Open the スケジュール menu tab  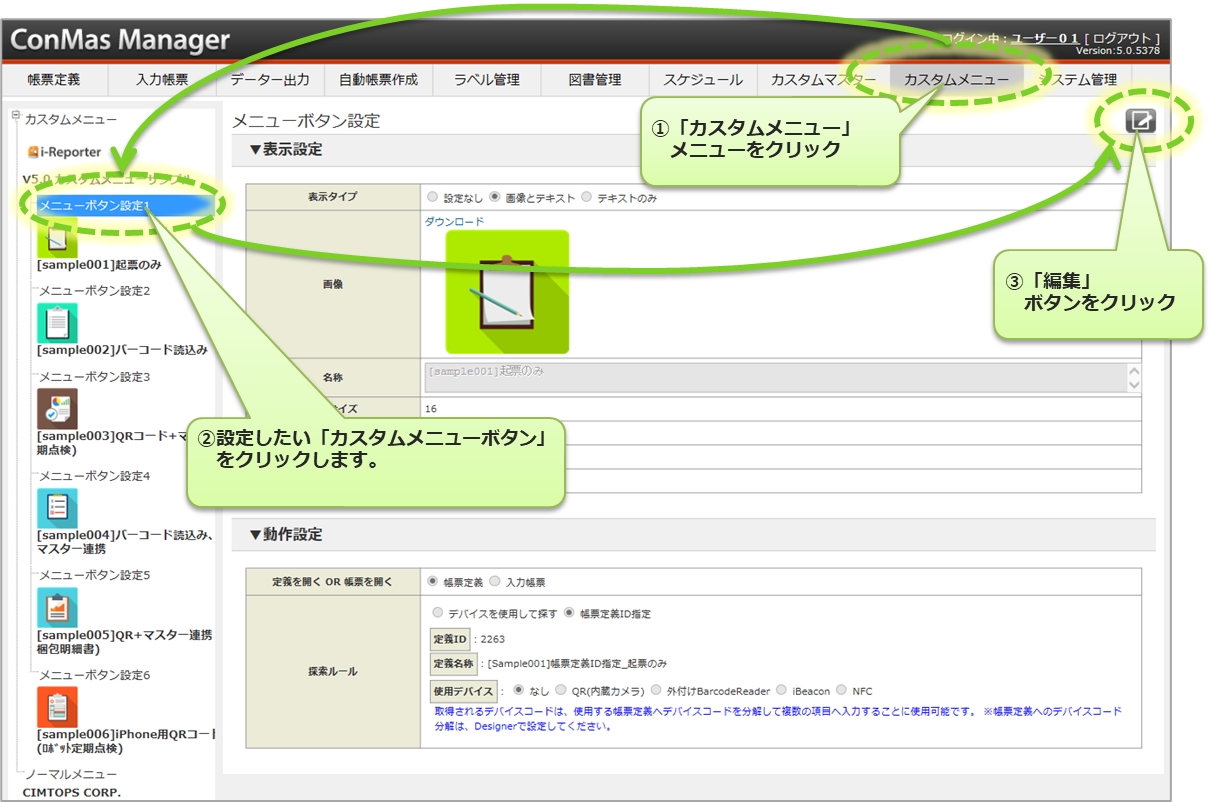point(703,80)
